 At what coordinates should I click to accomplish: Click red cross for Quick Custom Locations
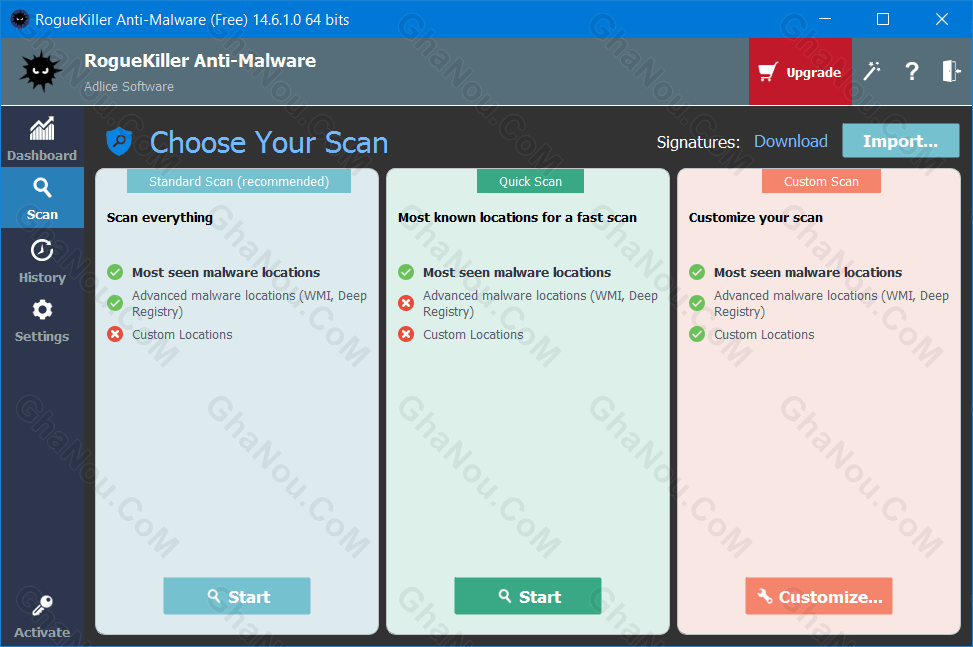[406, 334]
